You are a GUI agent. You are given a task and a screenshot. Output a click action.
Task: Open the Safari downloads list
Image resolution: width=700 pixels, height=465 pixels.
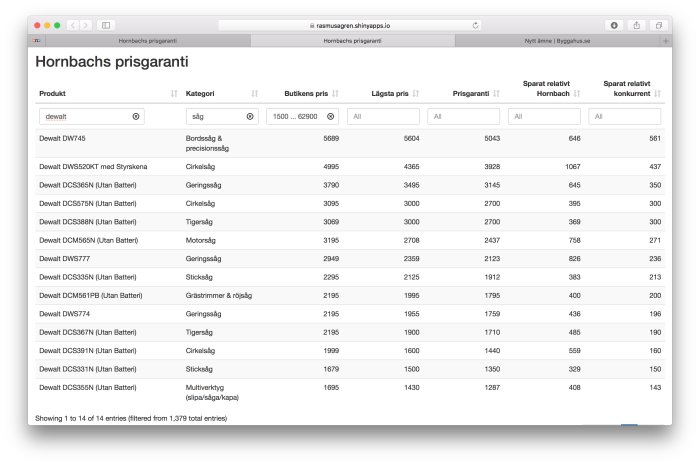614,25
